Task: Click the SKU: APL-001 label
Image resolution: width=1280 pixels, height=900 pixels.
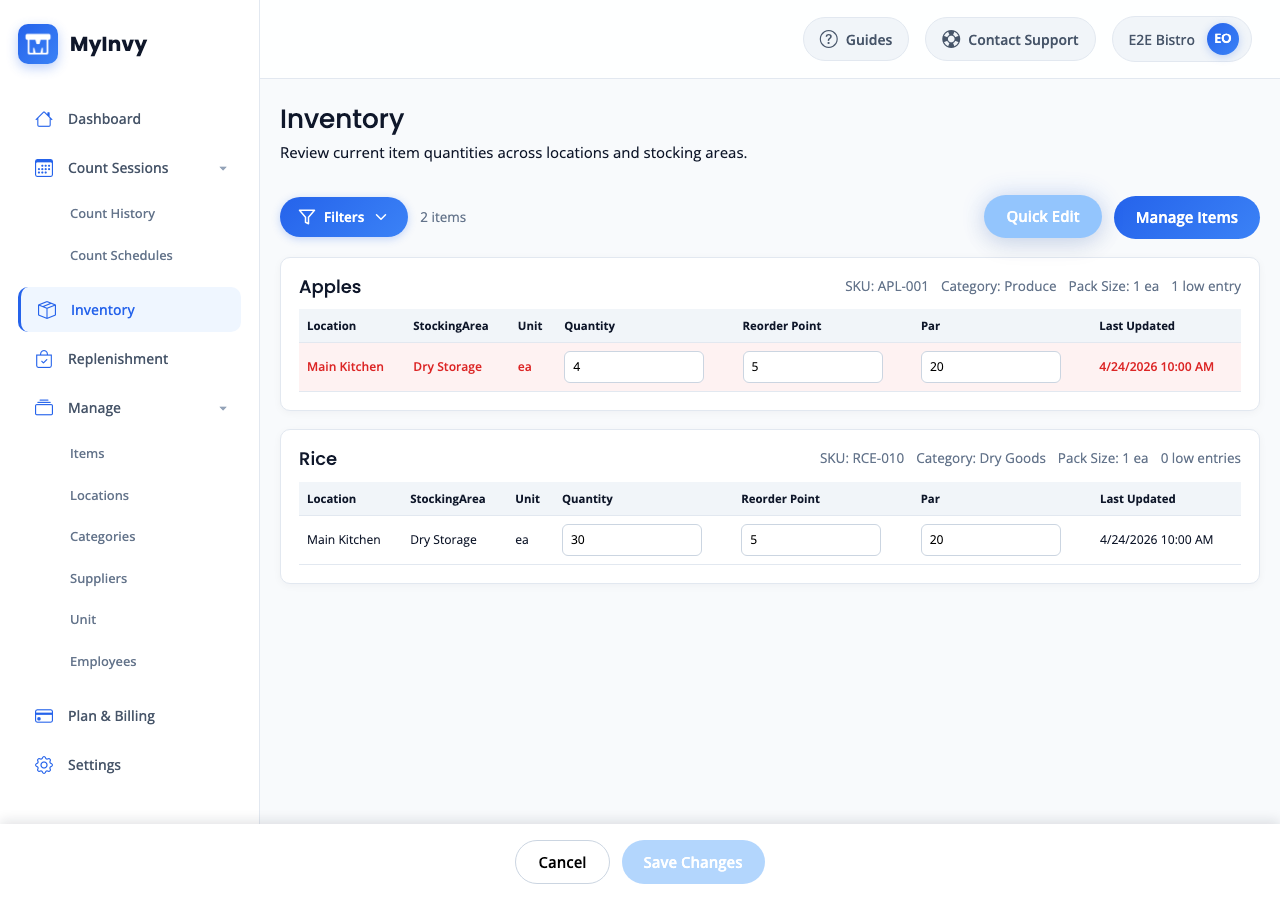Action: pos(887,286)
